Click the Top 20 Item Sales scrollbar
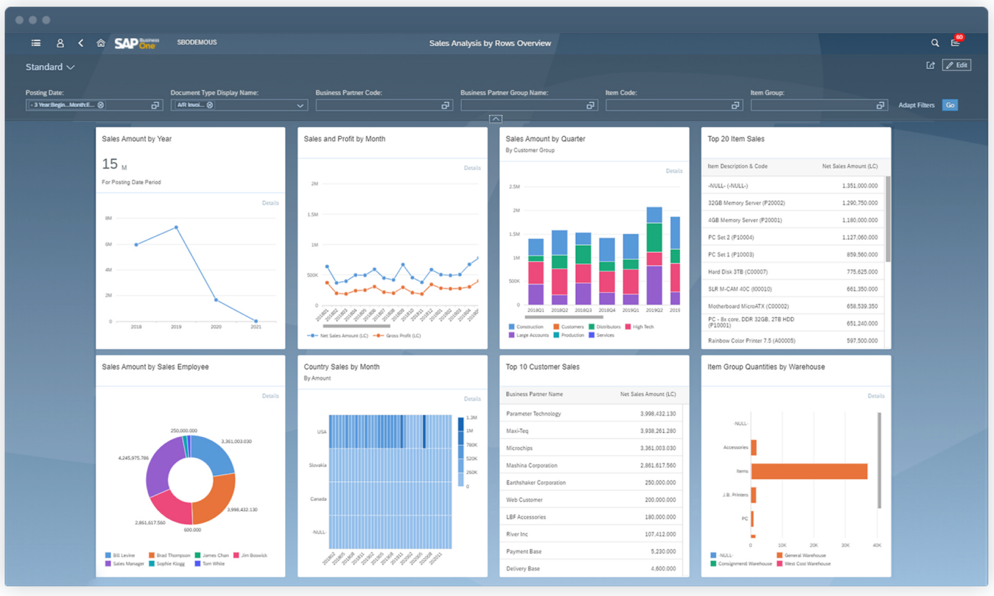 (x=887, y=220)
